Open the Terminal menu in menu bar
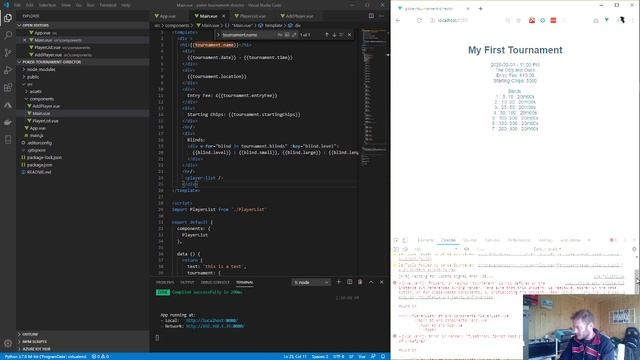 [108, 5]
